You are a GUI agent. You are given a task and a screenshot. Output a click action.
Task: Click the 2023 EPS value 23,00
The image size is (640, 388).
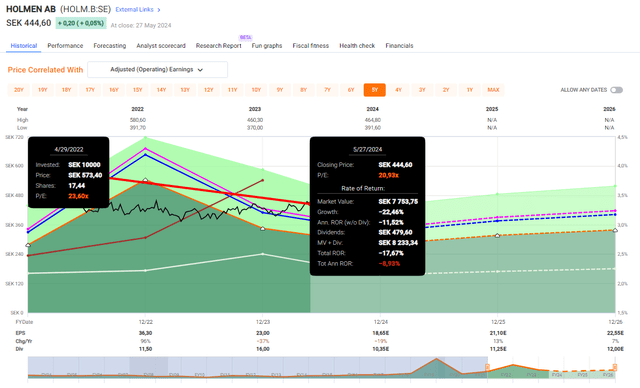click(262, 333)
